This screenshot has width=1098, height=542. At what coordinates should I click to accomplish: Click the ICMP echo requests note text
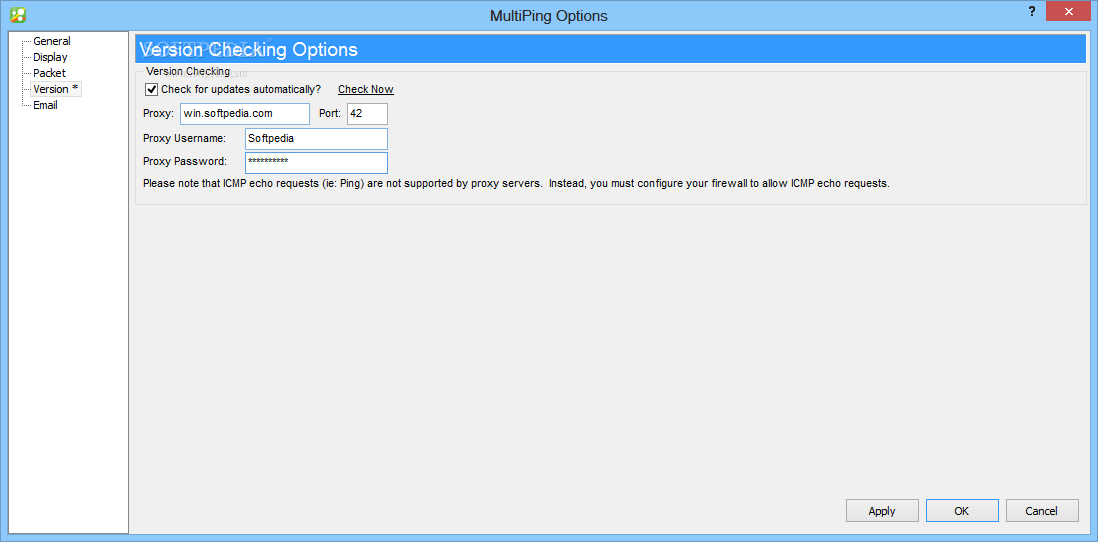pos(516,184)
